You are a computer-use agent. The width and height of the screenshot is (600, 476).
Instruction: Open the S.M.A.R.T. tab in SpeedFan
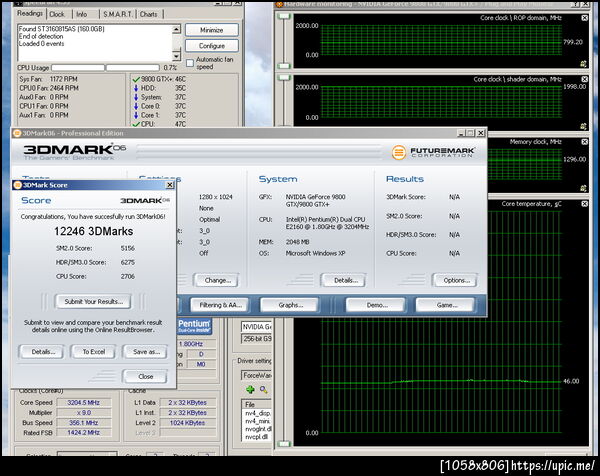click(117, 14)
